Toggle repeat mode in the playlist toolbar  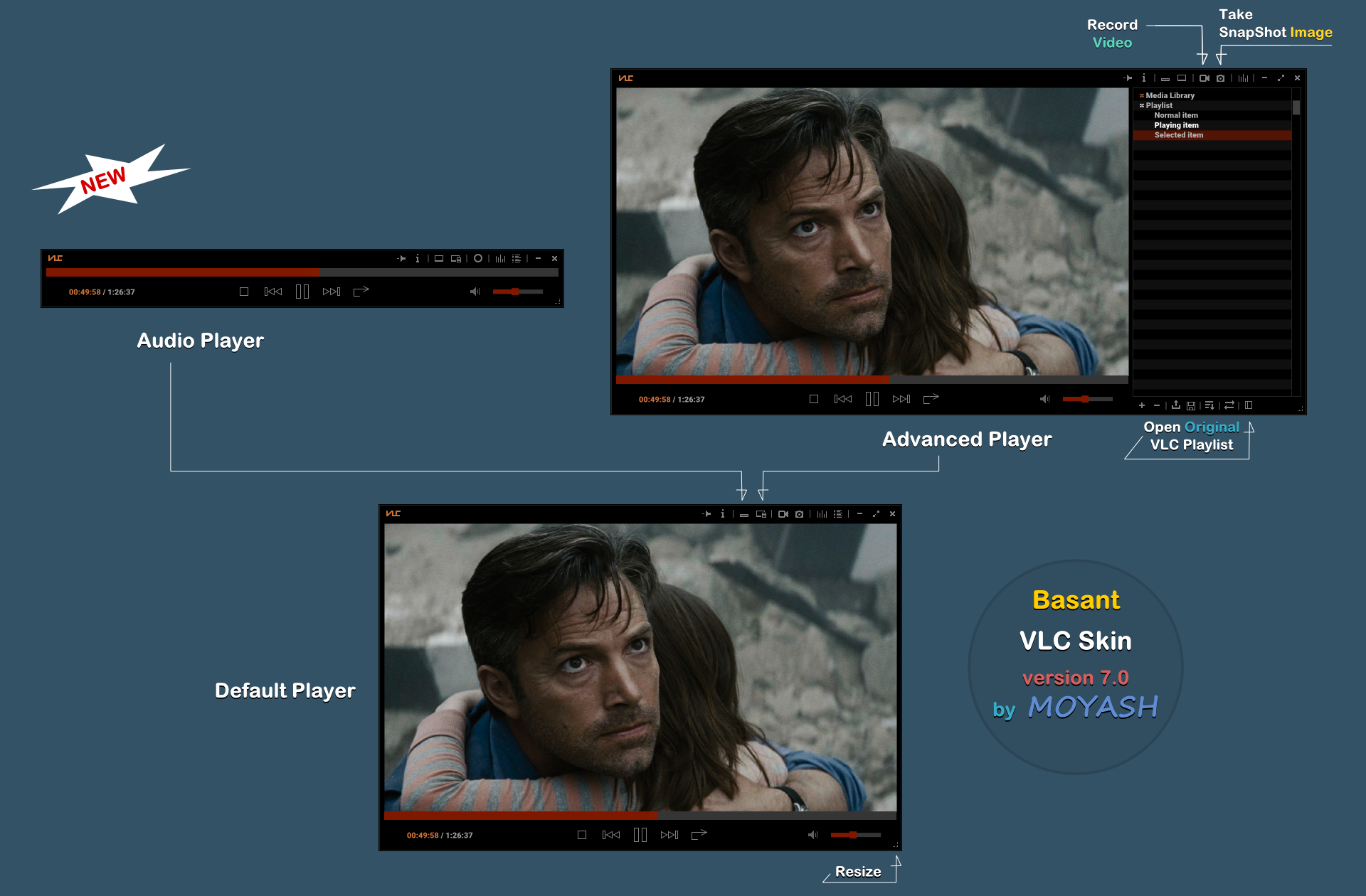1230,405
